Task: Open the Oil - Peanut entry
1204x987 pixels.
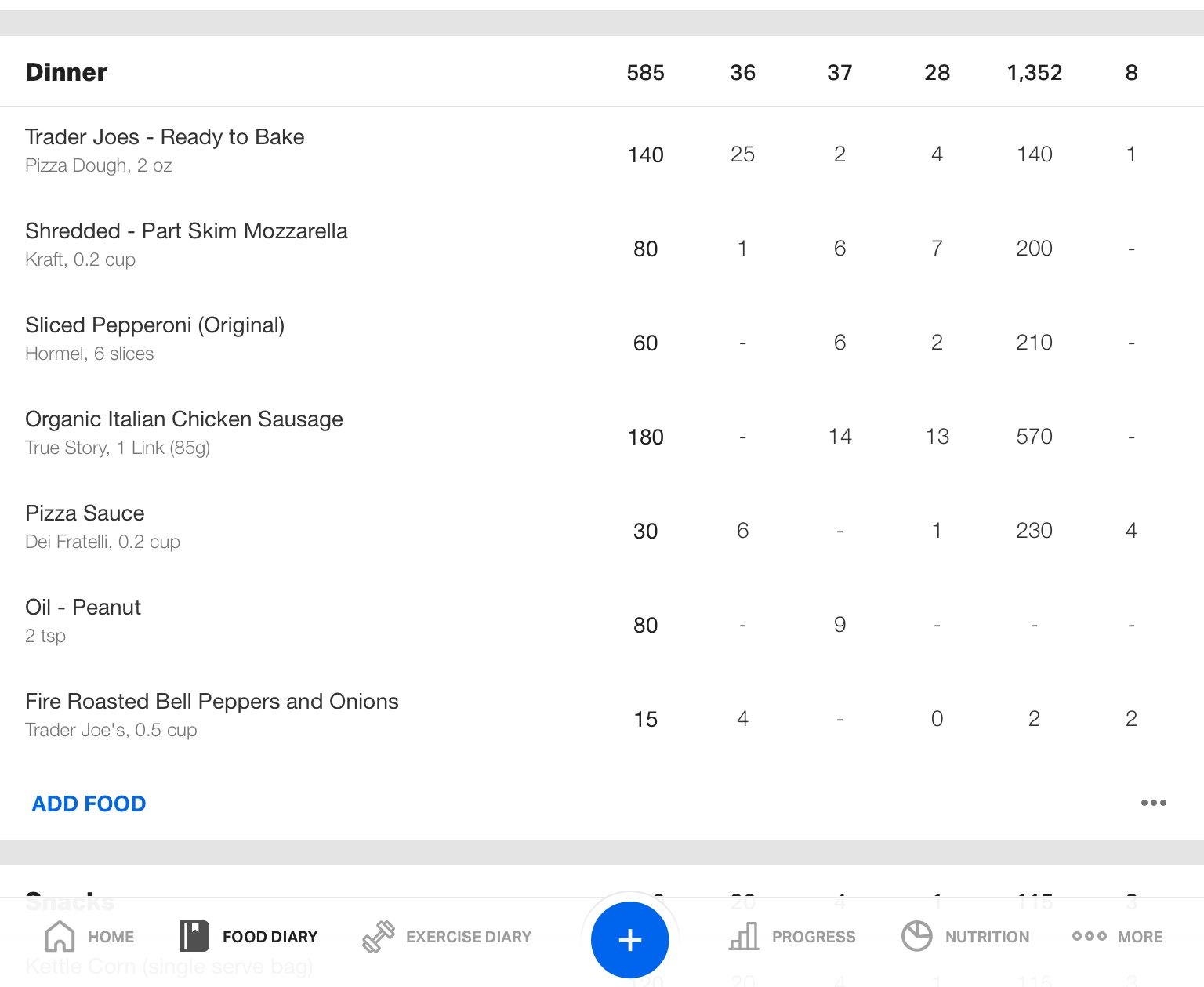Action: pyautogui.click(x=602, y=624)
